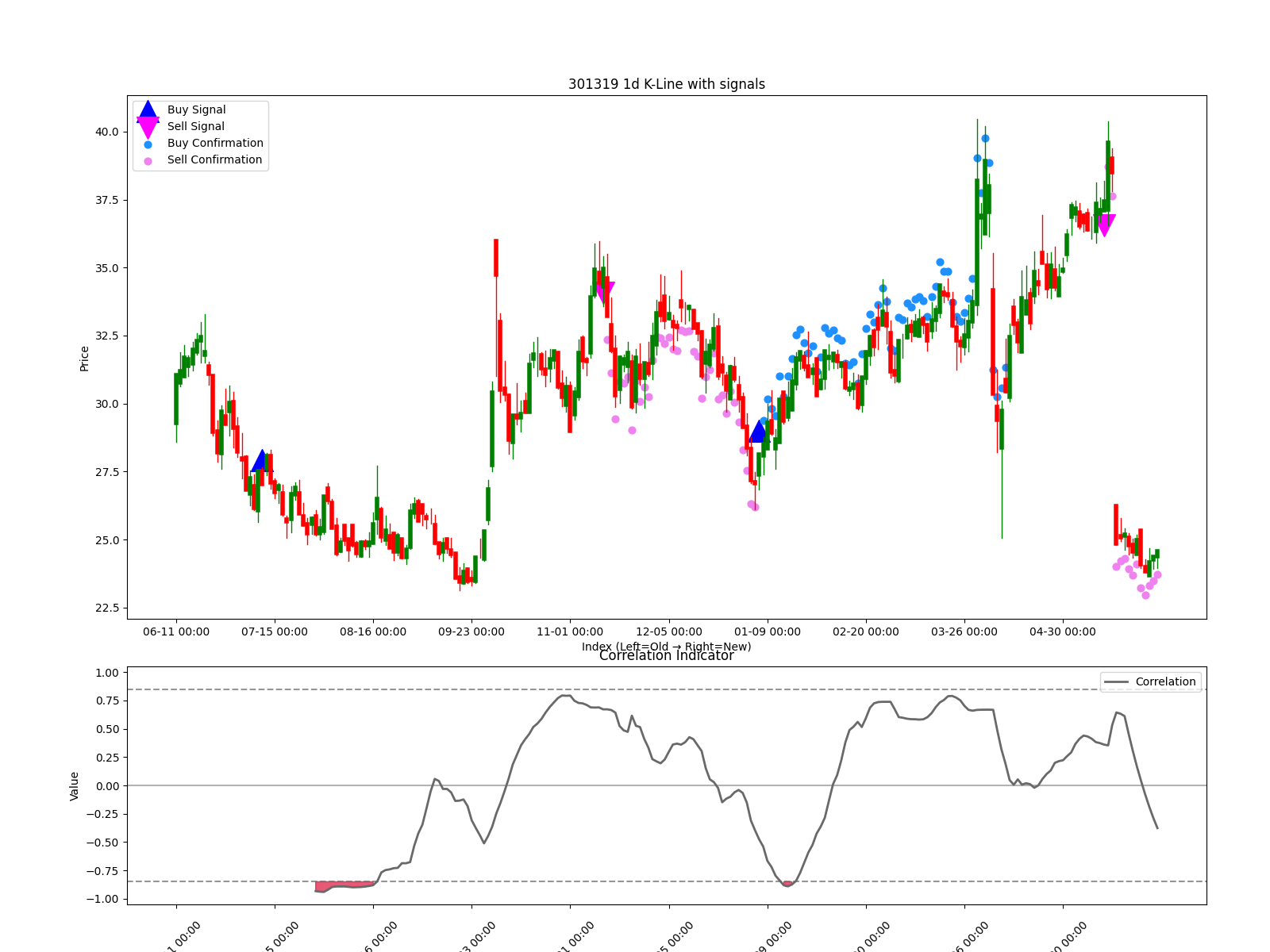Click the 30.0 price tick label
This screenshot has height=952, width=1270.
pyautogui.click(x=106, y=405)
